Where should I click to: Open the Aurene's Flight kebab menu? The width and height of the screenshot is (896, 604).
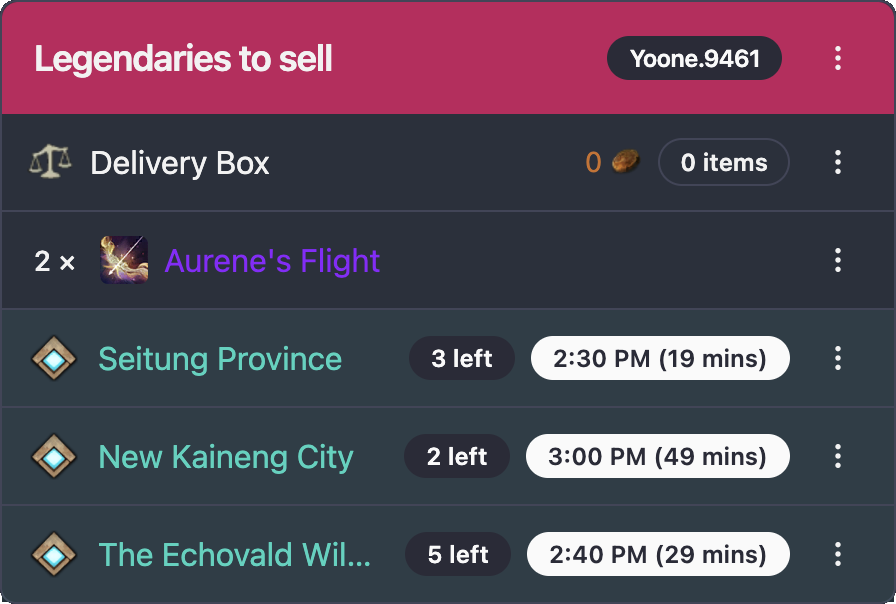pos(838,261)
